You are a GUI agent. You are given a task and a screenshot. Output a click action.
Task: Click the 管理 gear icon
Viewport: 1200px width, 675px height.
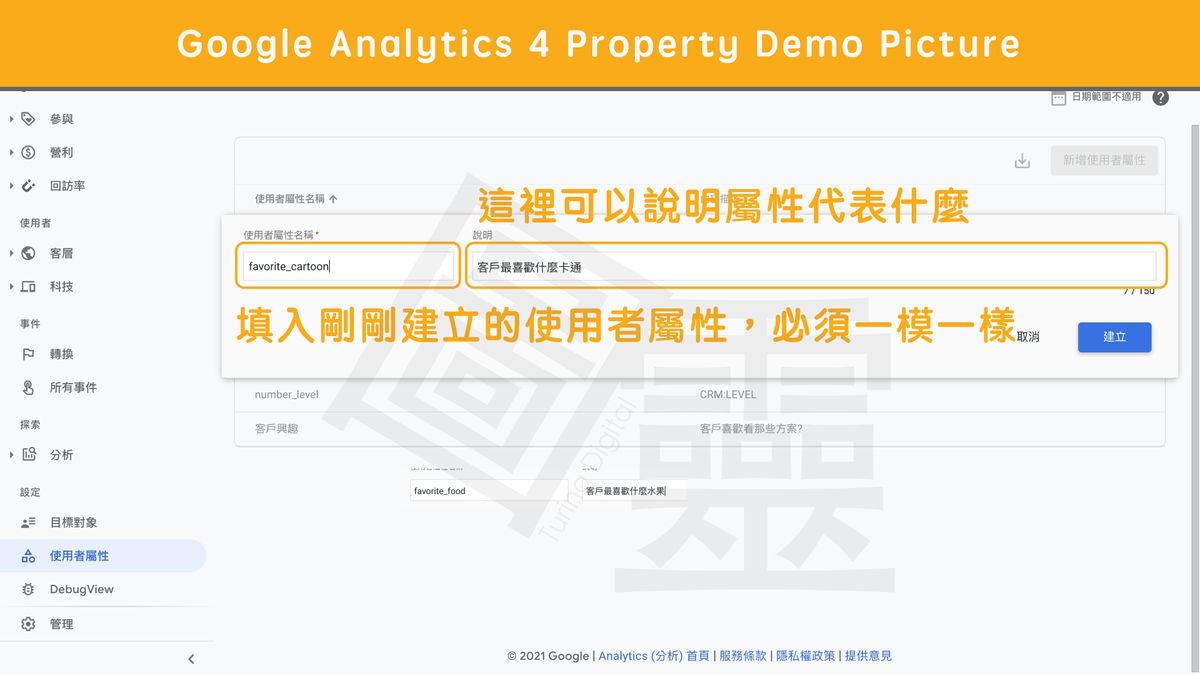[x=28, y=624]
